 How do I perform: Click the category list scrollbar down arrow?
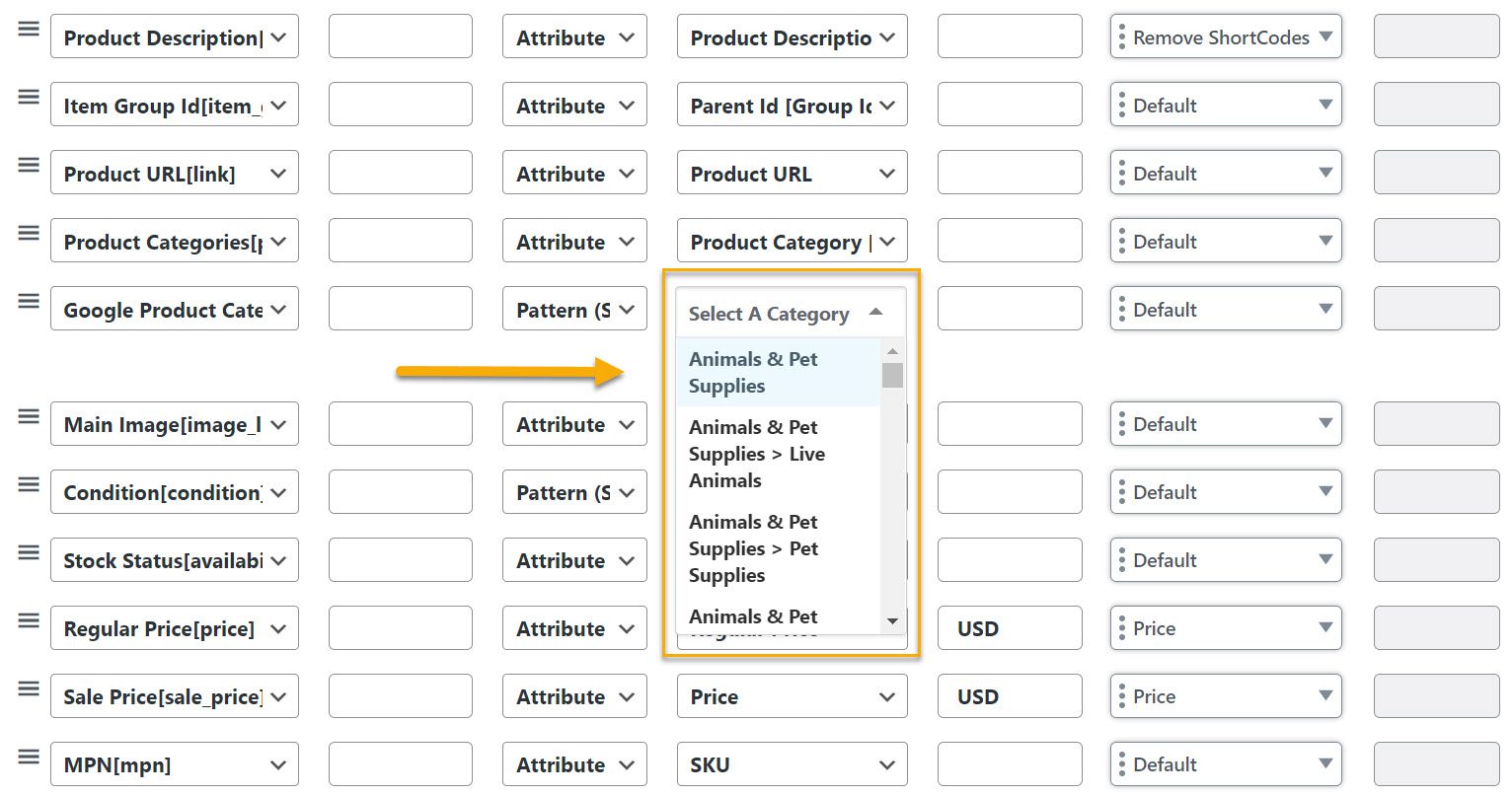(892, 620)
